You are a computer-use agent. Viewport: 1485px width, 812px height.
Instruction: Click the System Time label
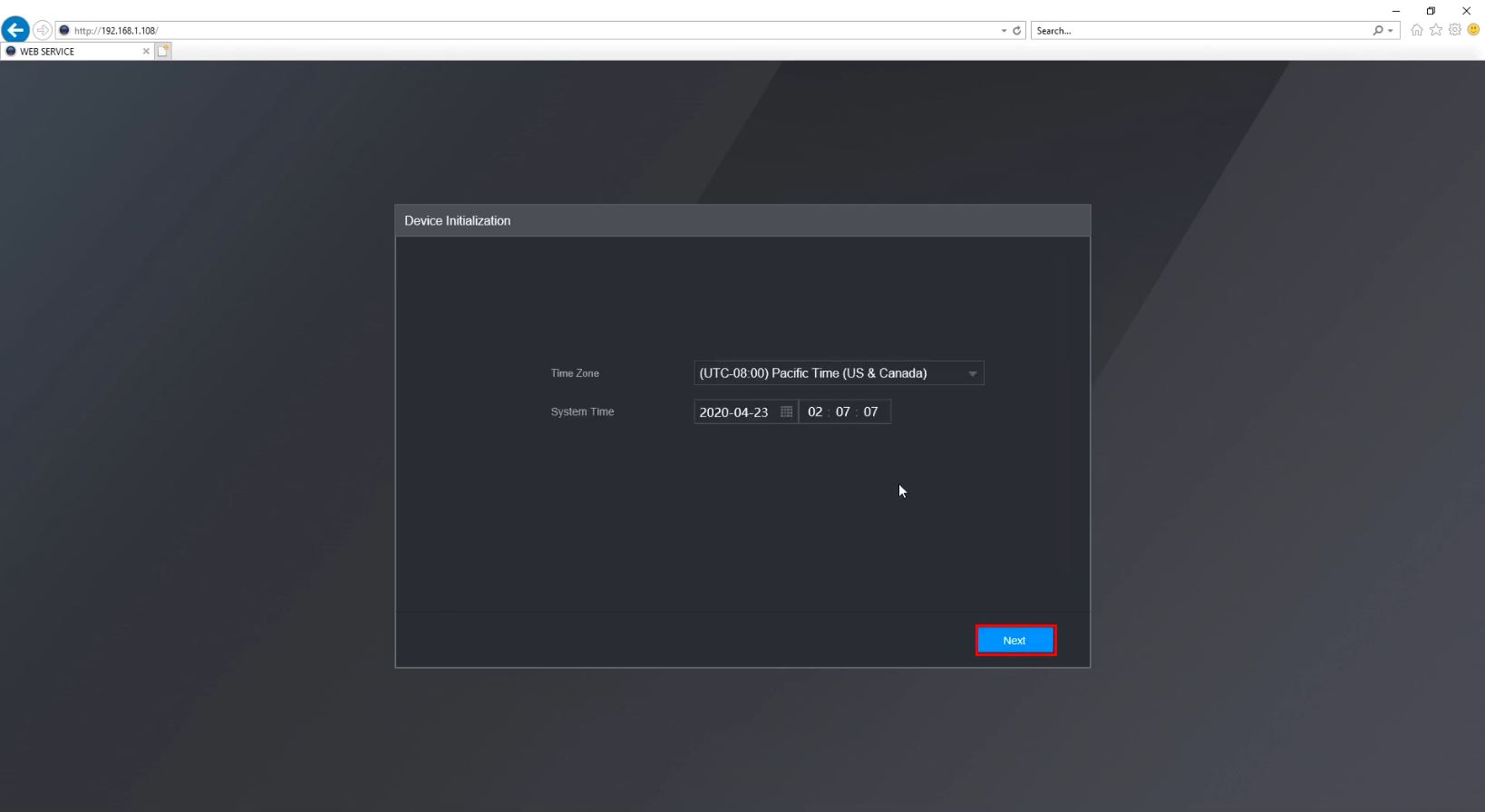click(x=582, y=411)
